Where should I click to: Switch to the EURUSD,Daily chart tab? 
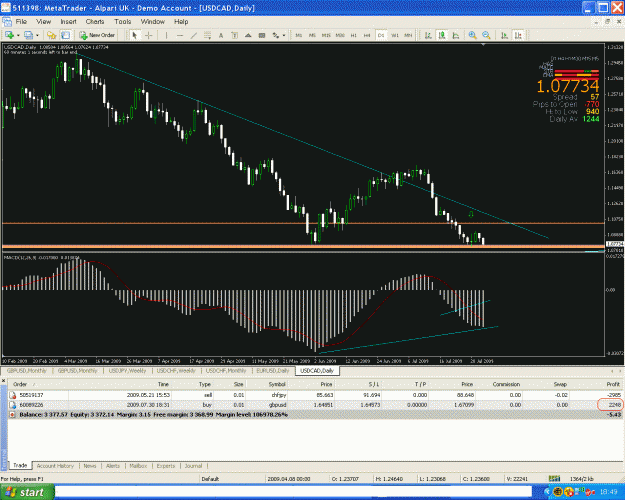[x=273, y=371]
